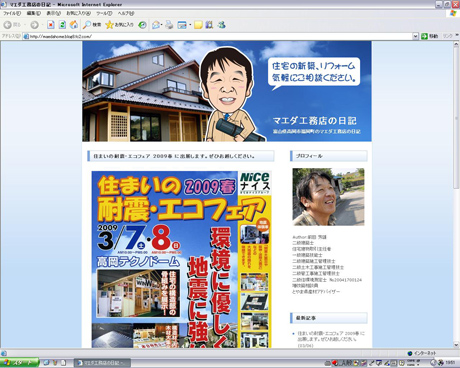460x368 pixels.
Task: Open the address bar URL dropdown
Action: point(415,36)
